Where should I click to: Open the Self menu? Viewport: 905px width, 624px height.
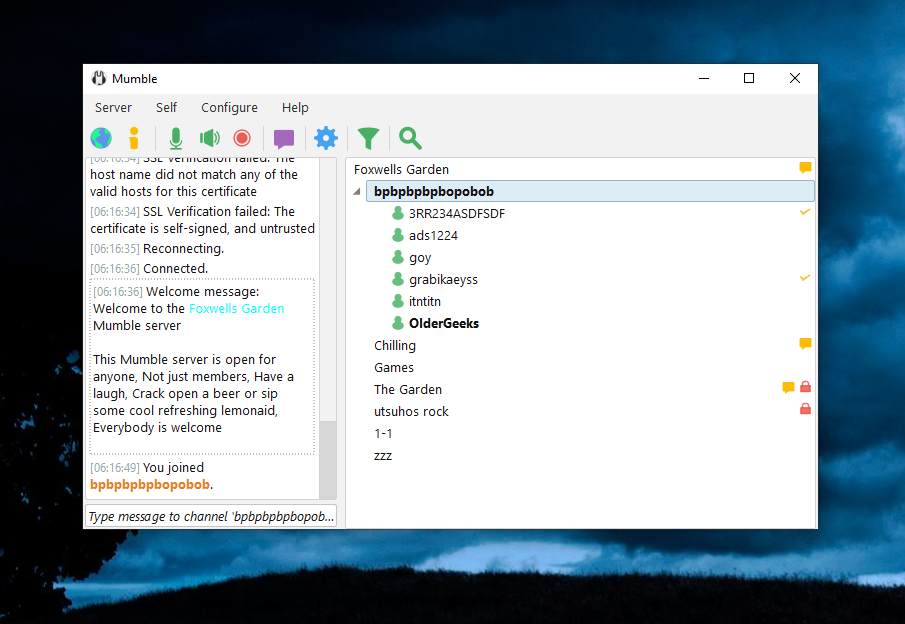pos(166,107)
